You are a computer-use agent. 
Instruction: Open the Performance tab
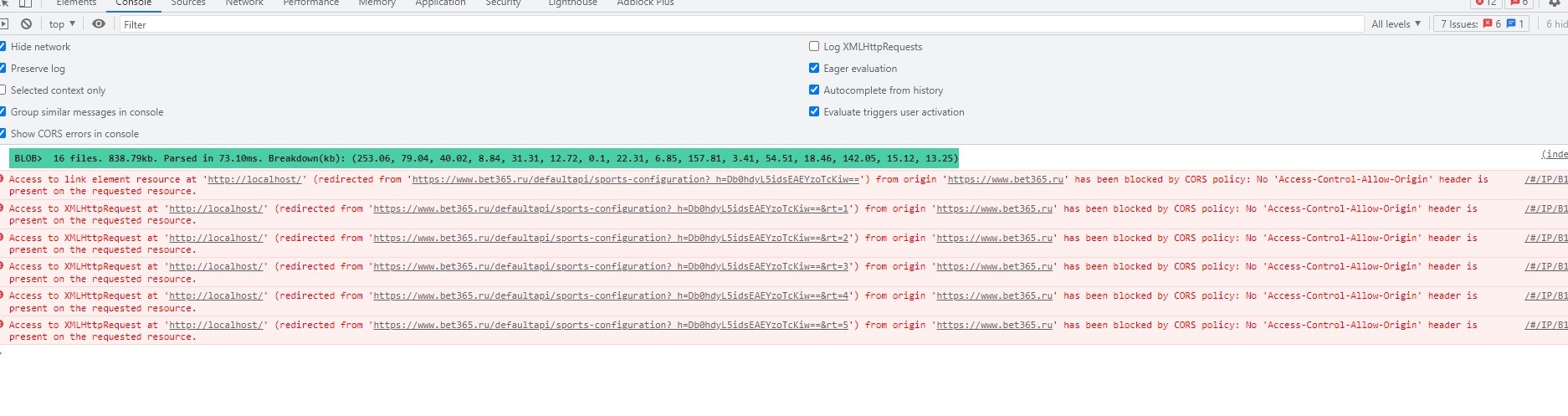[311, 3]
